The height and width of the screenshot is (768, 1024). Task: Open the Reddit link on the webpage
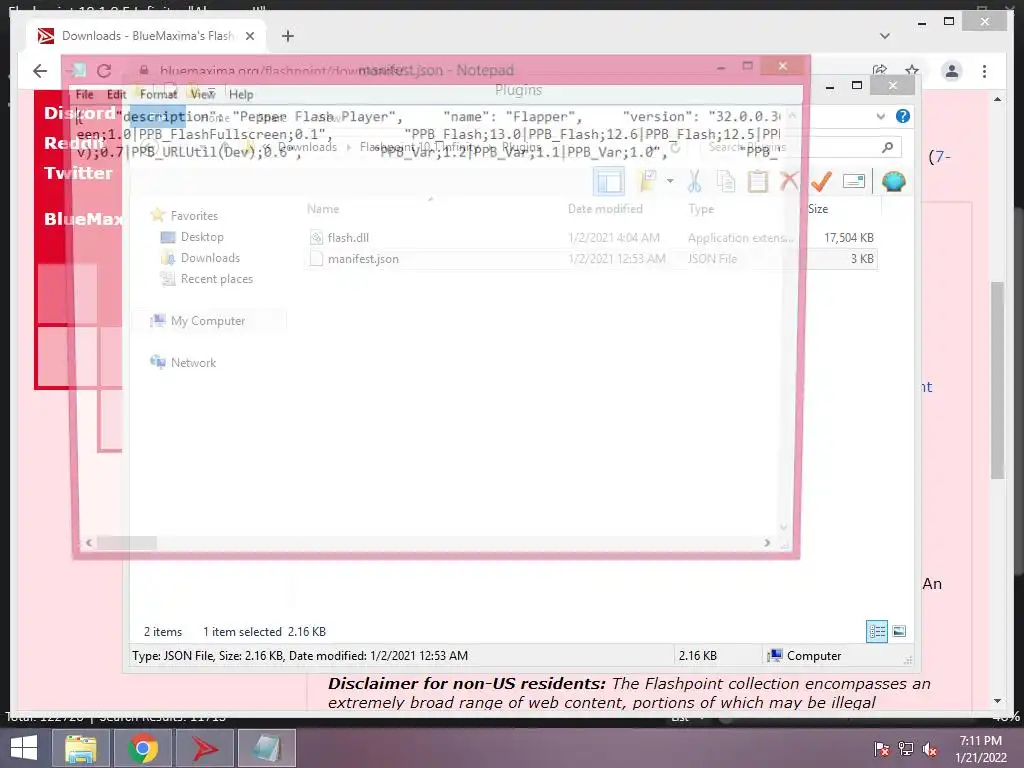tap(74, 143)
